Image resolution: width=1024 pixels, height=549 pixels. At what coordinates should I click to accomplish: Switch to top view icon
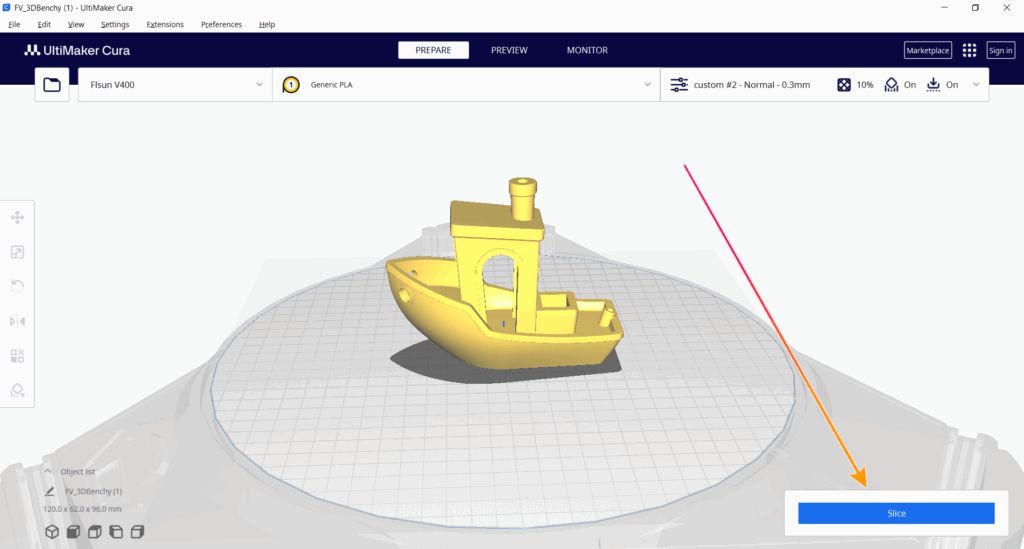[x=95, y=532]
